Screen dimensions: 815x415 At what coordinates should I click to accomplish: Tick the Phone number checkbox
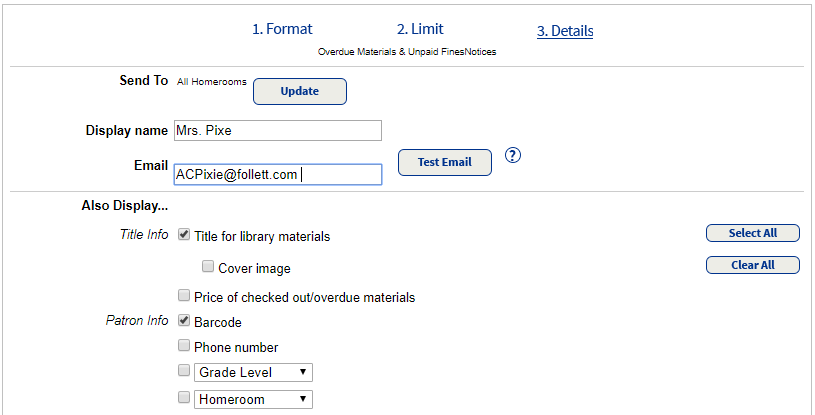point(184,346)
